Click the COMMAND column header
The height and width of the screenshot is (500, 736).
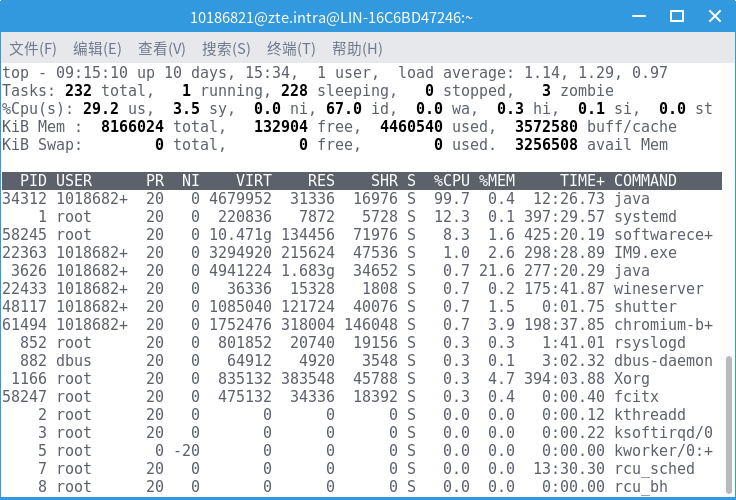tap(645, 181)
